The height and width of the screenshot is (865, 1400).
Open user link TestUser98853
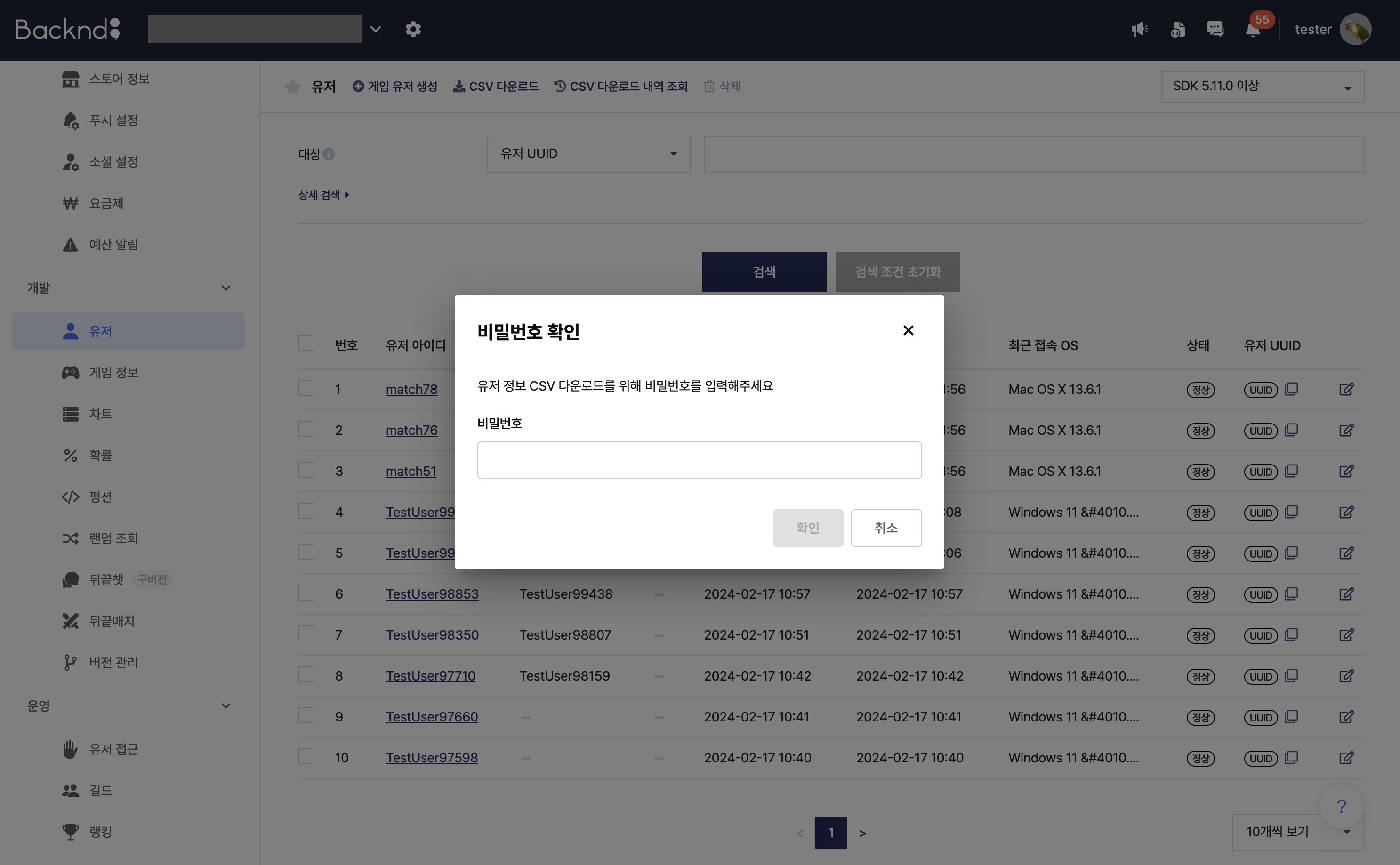[432, 594]
